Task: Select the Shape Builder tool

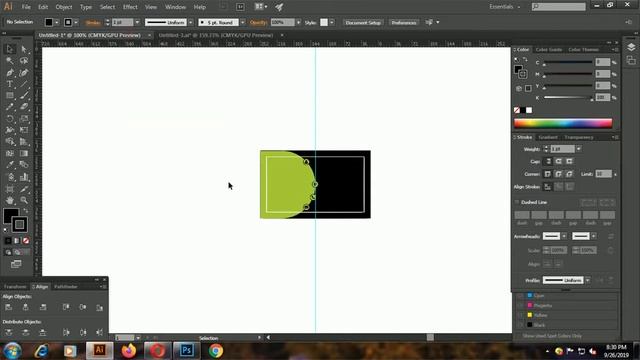Action: tap(10, 142)
